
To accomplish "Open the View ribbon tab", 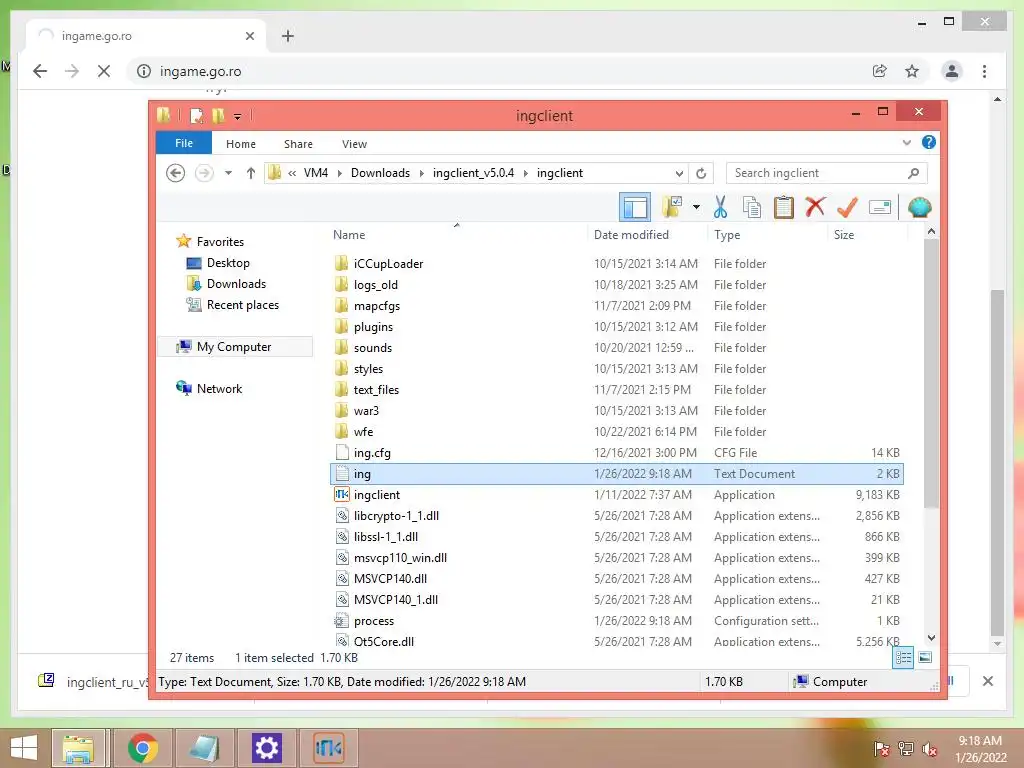I will [355, 144].
